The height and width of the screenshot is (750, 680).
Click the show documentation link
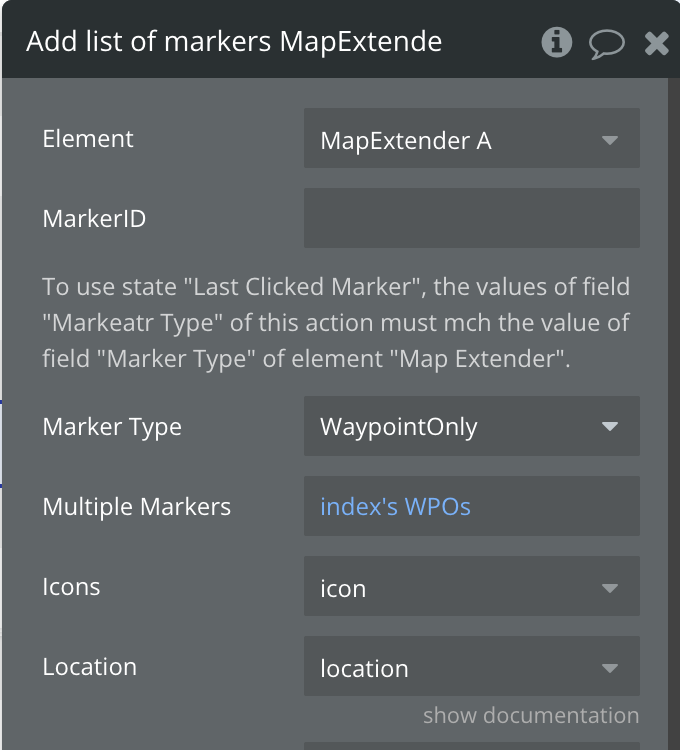coord(530,715)
